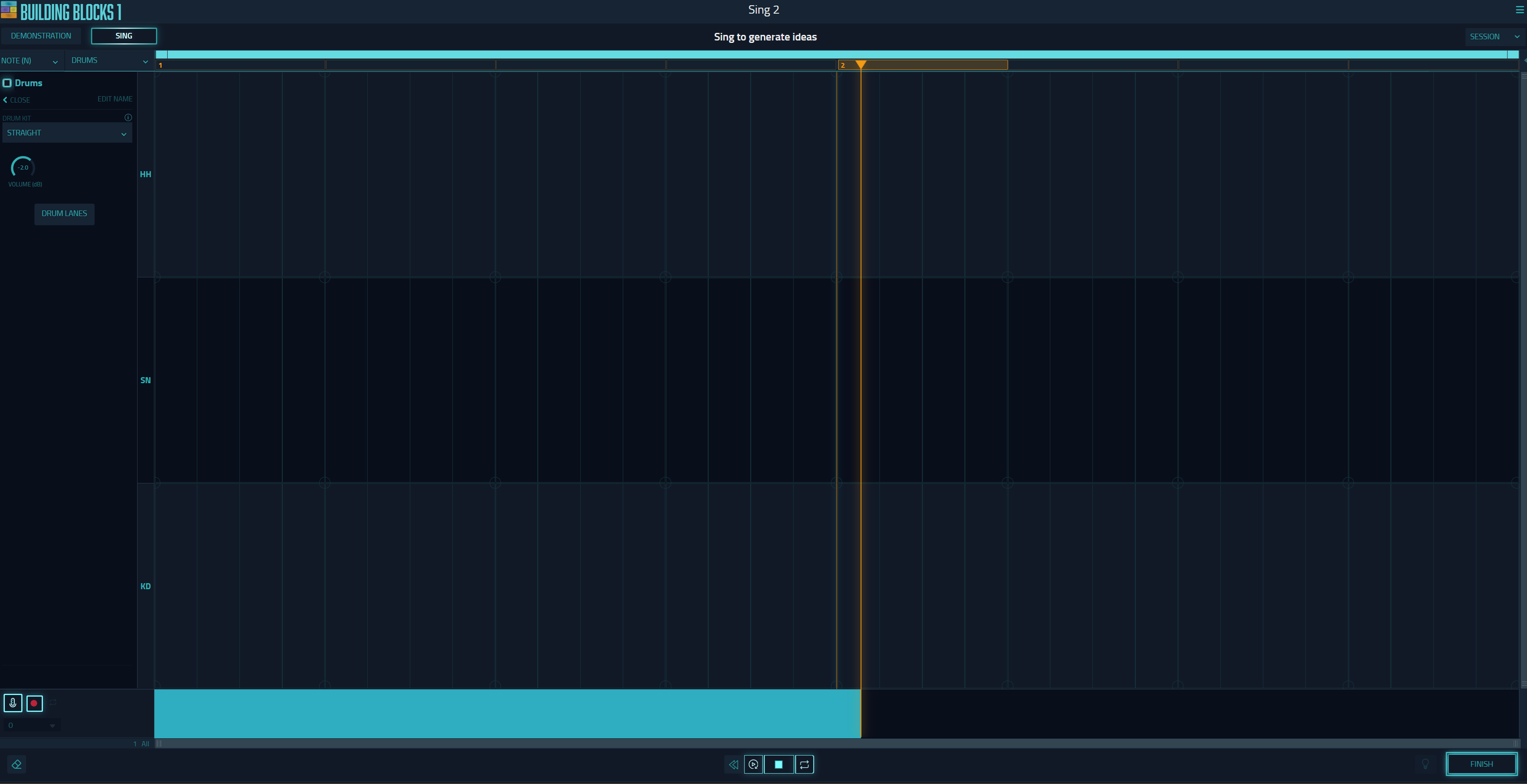Image resolution: width=1527 pixels, height=784 pixels.
Task: Open the dropdown showing 0 below record
Action: (31, 725)
